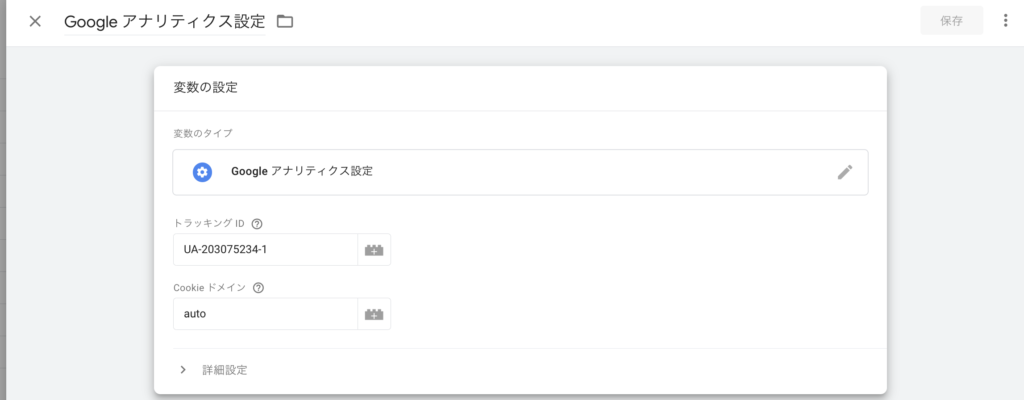Rename the variable via its title text
The width and height of the screenshot is (1024, 400).
165,22
